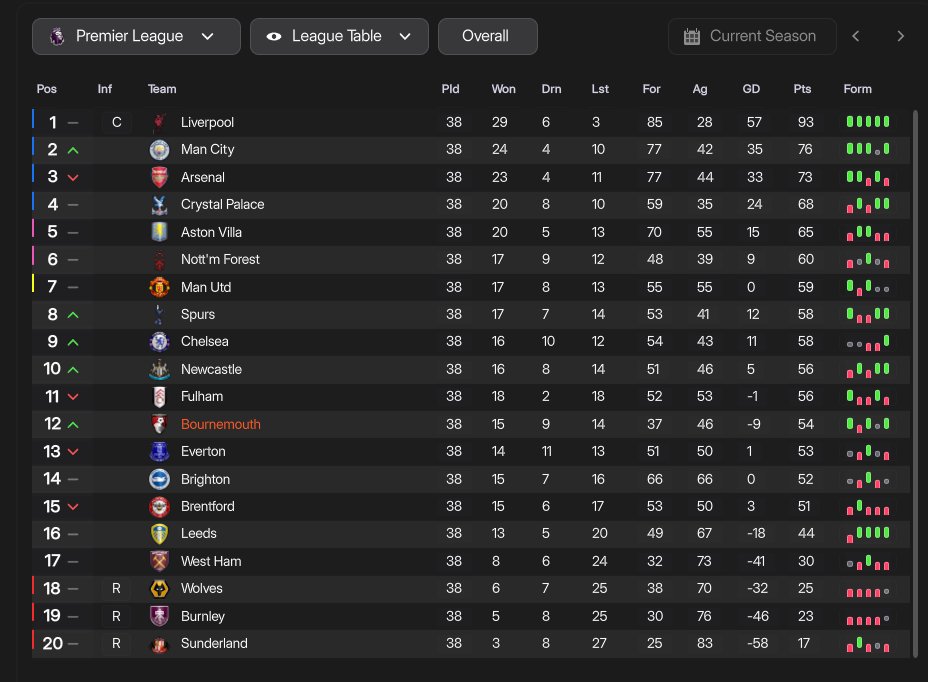The height and width of the screenshot is (682, 928).
Task: Sort table by Pts column header
Action: [x=802, y=89]
